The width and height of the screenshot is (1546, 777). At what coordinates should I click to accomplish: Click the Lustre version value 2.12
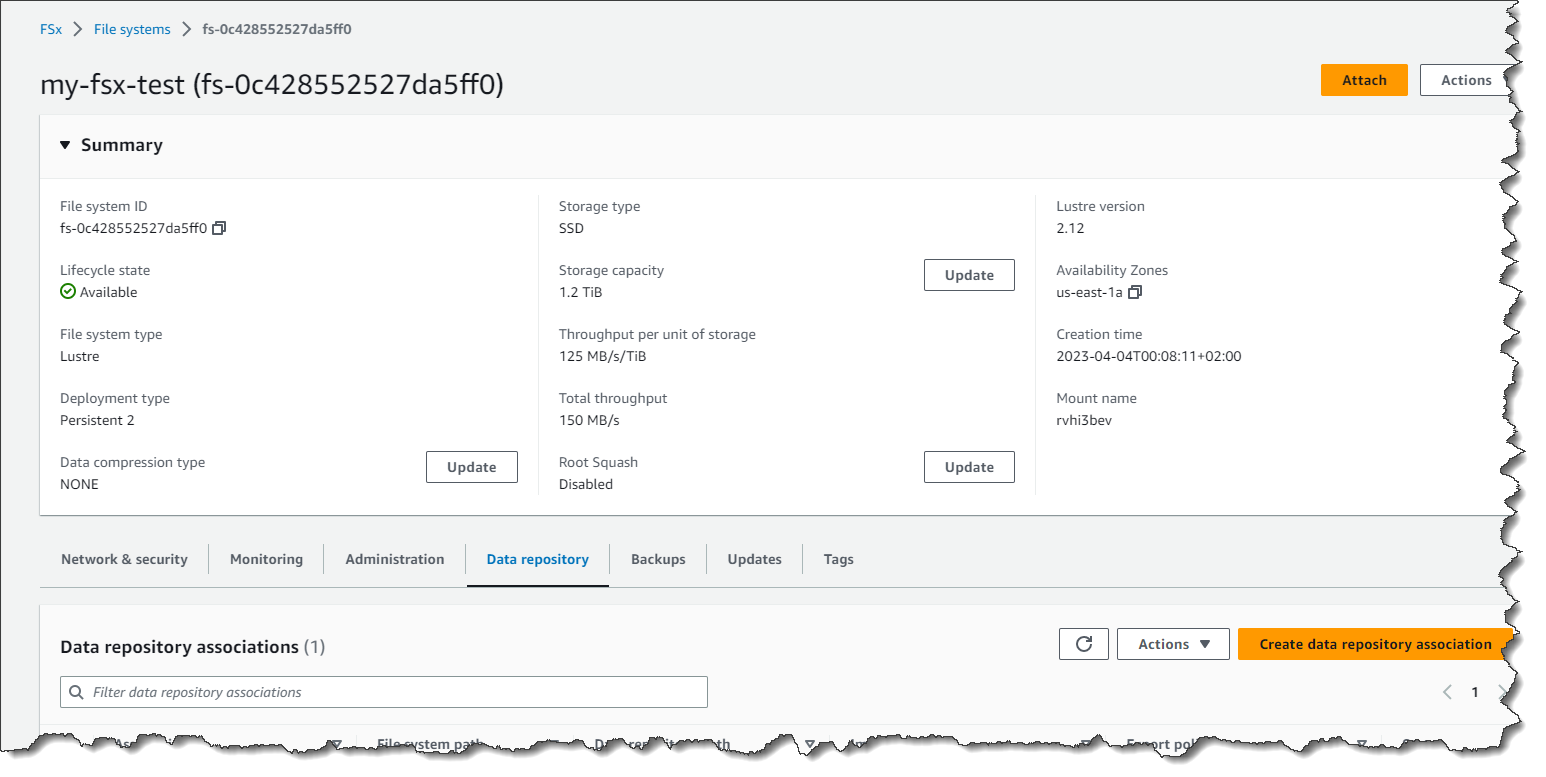pos(1070,228)
